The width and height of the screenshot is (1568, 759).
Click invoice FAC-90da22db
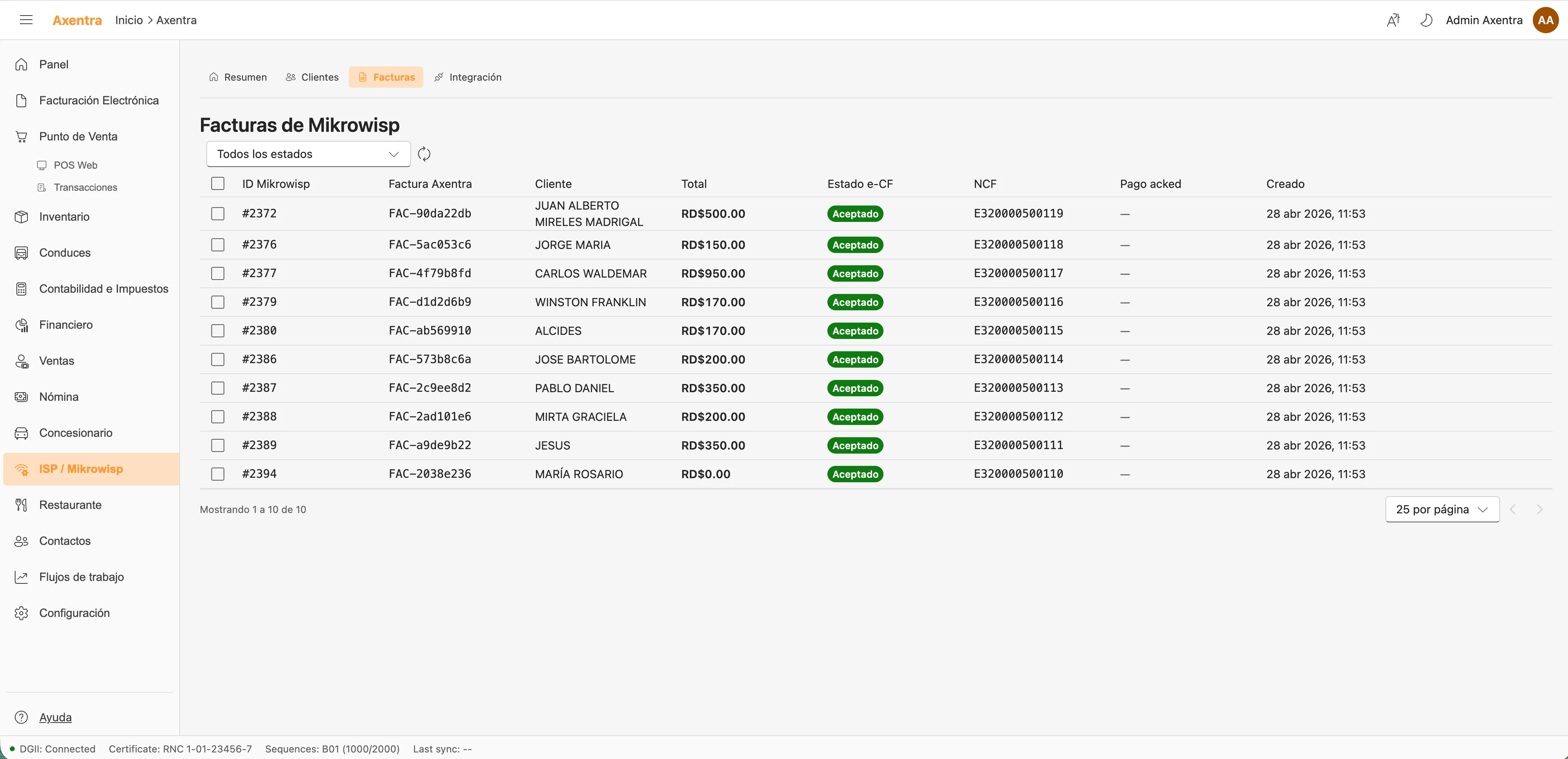430,214
